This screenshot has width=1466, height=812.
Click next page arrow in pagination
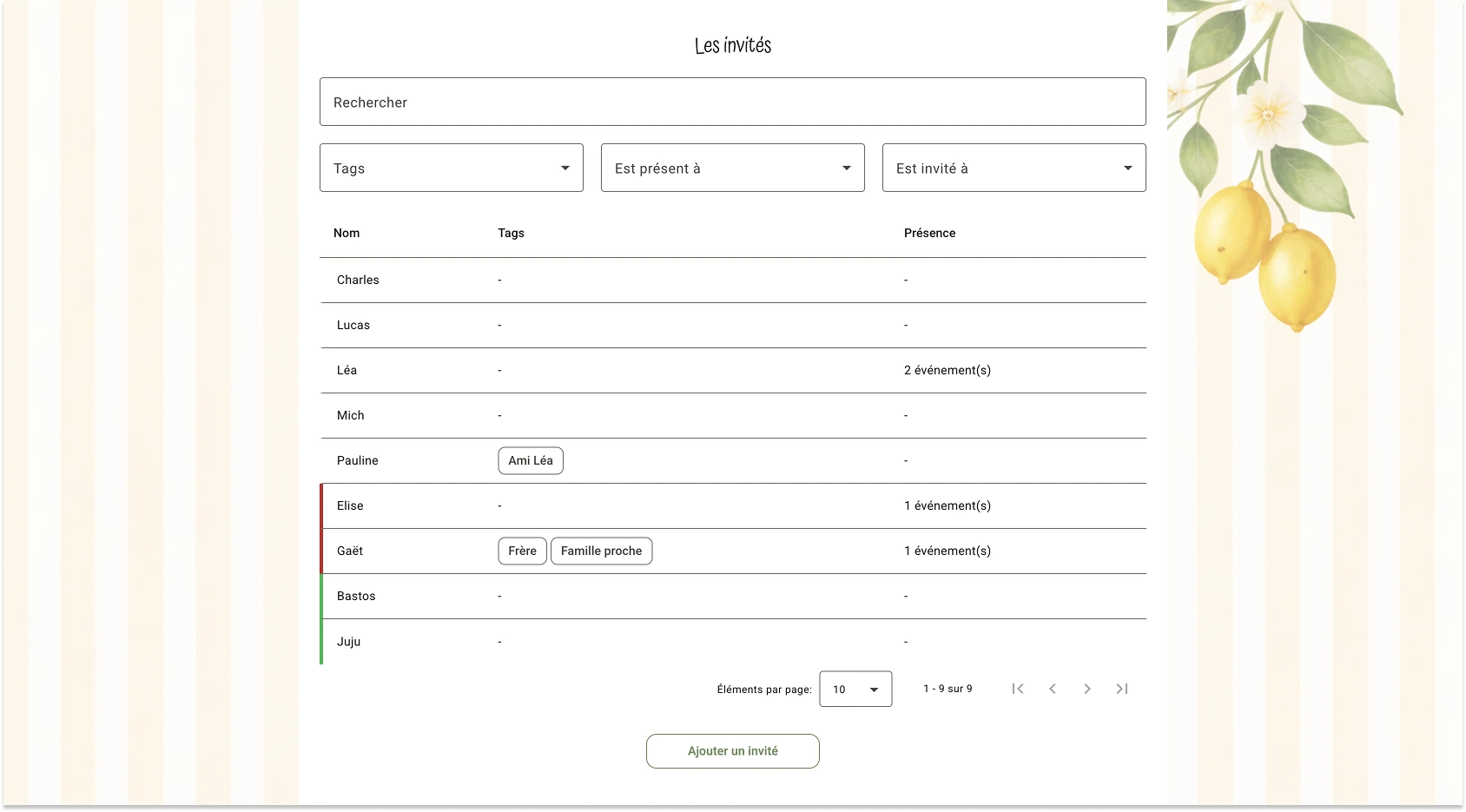click(x=1087, y=689)
